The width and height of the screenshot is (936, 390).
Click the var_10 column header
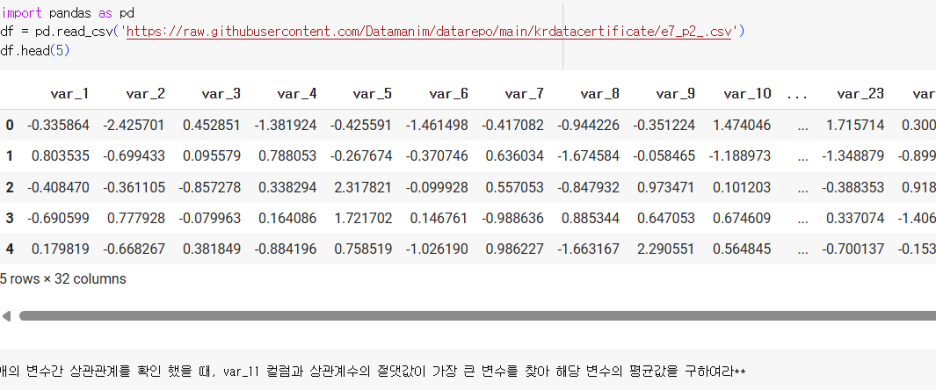[x=747, y=94]
